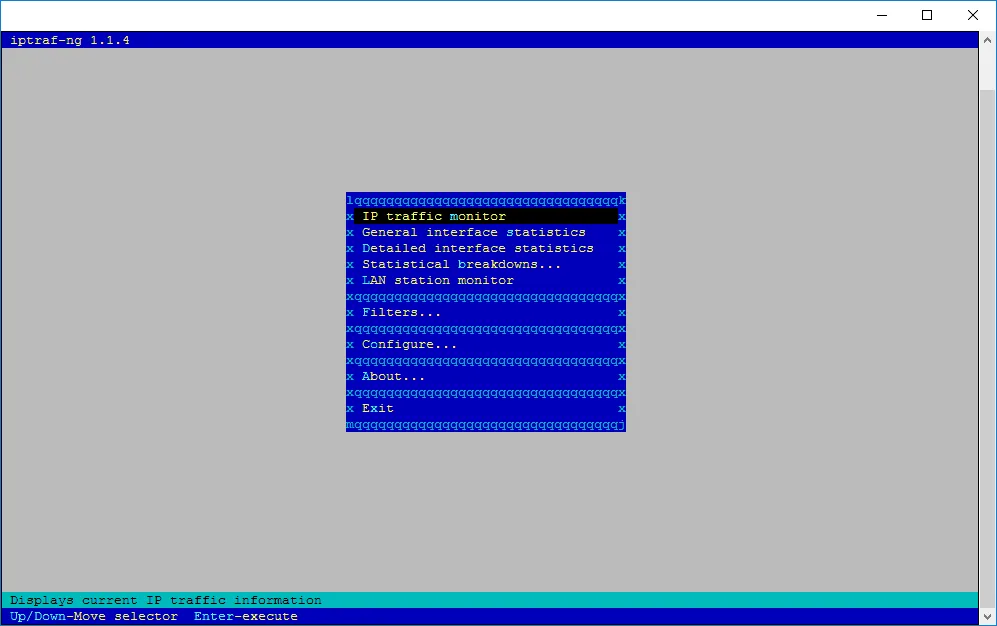Click the iptraf-ng 1.1.4 title text
This screenshot has width=997, height=626.
coord(70,40)
